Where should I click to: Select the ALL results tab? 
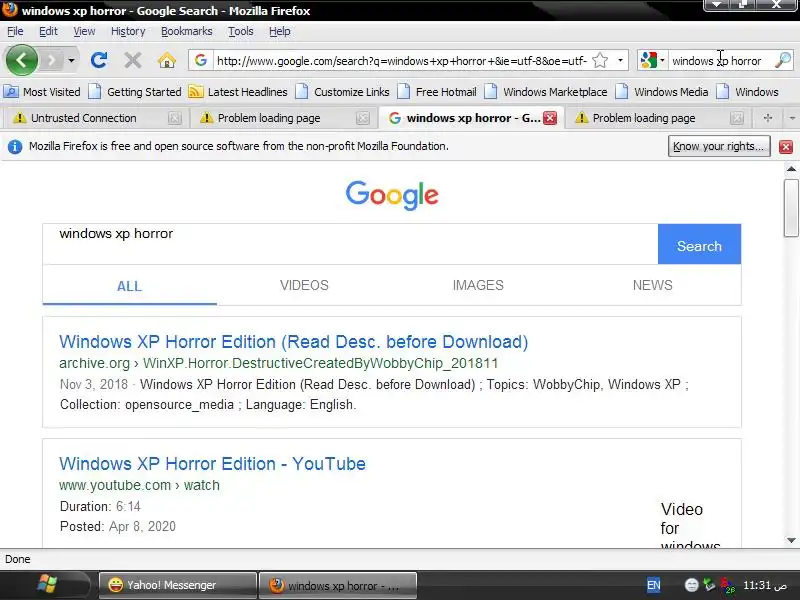coord(130,286)
